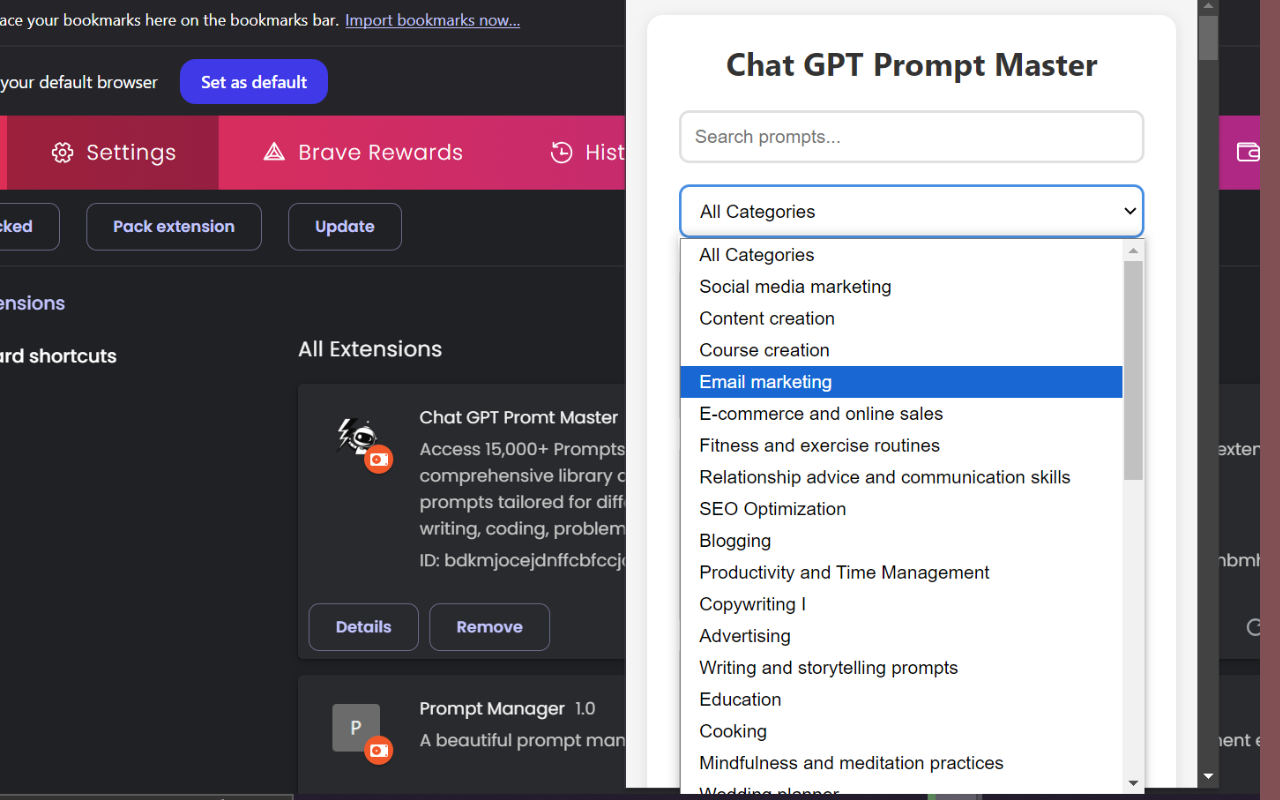
Task: Select Email marketing category
Action: click(901, 382)
